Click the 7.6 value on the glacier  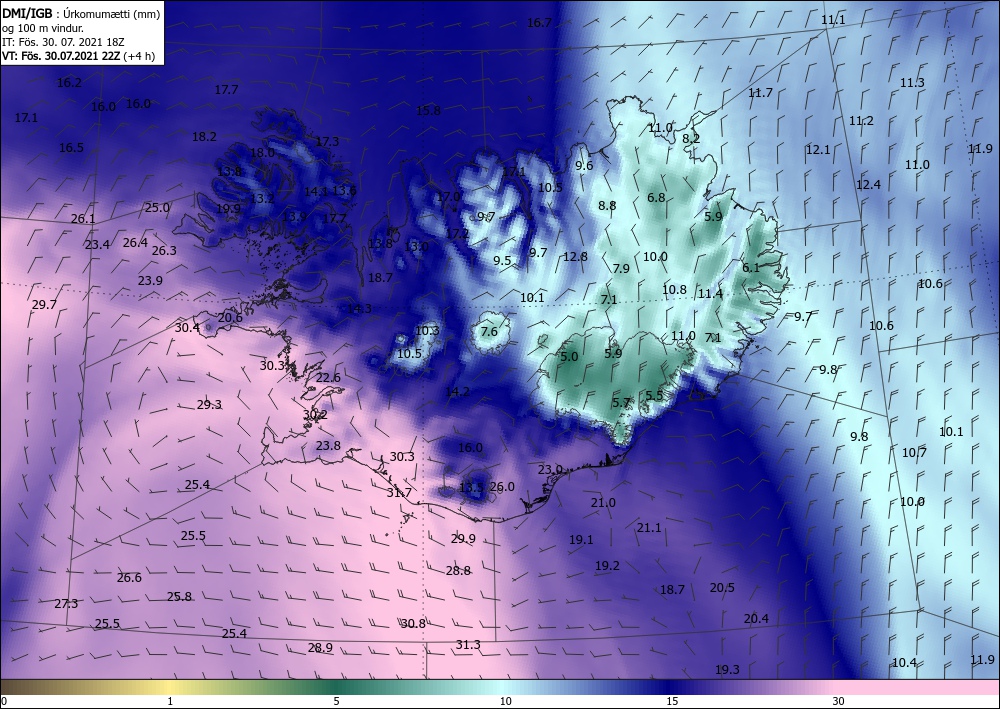click(x=489, y=332)
